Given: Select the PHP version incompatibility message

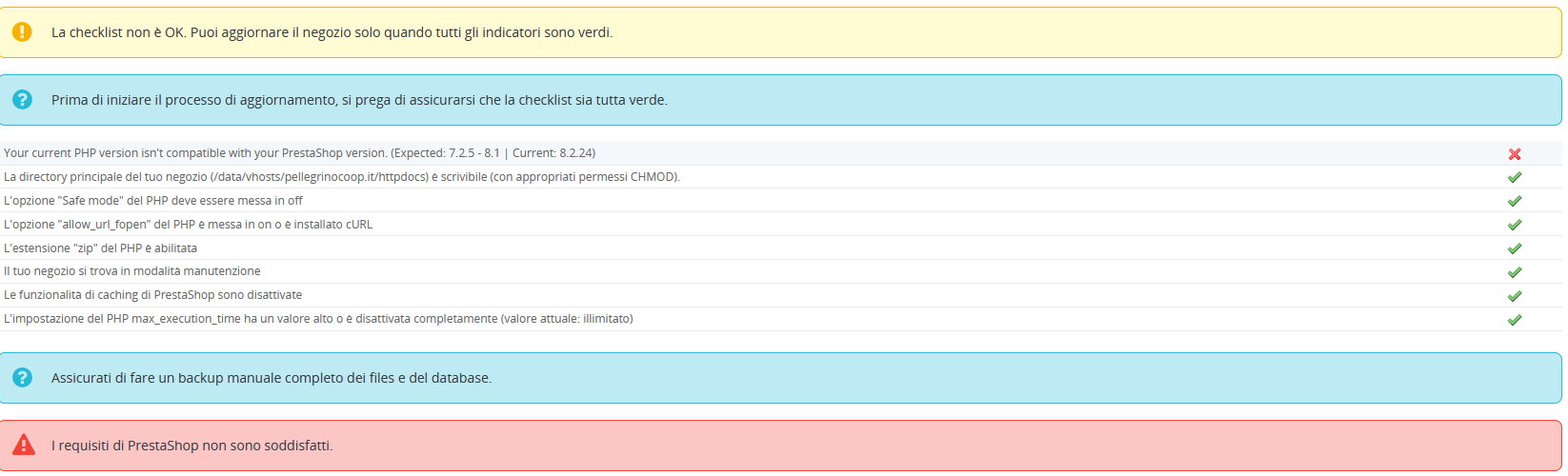Looking at the screenshot, I should pyautogui.click(x=299, y=153).
